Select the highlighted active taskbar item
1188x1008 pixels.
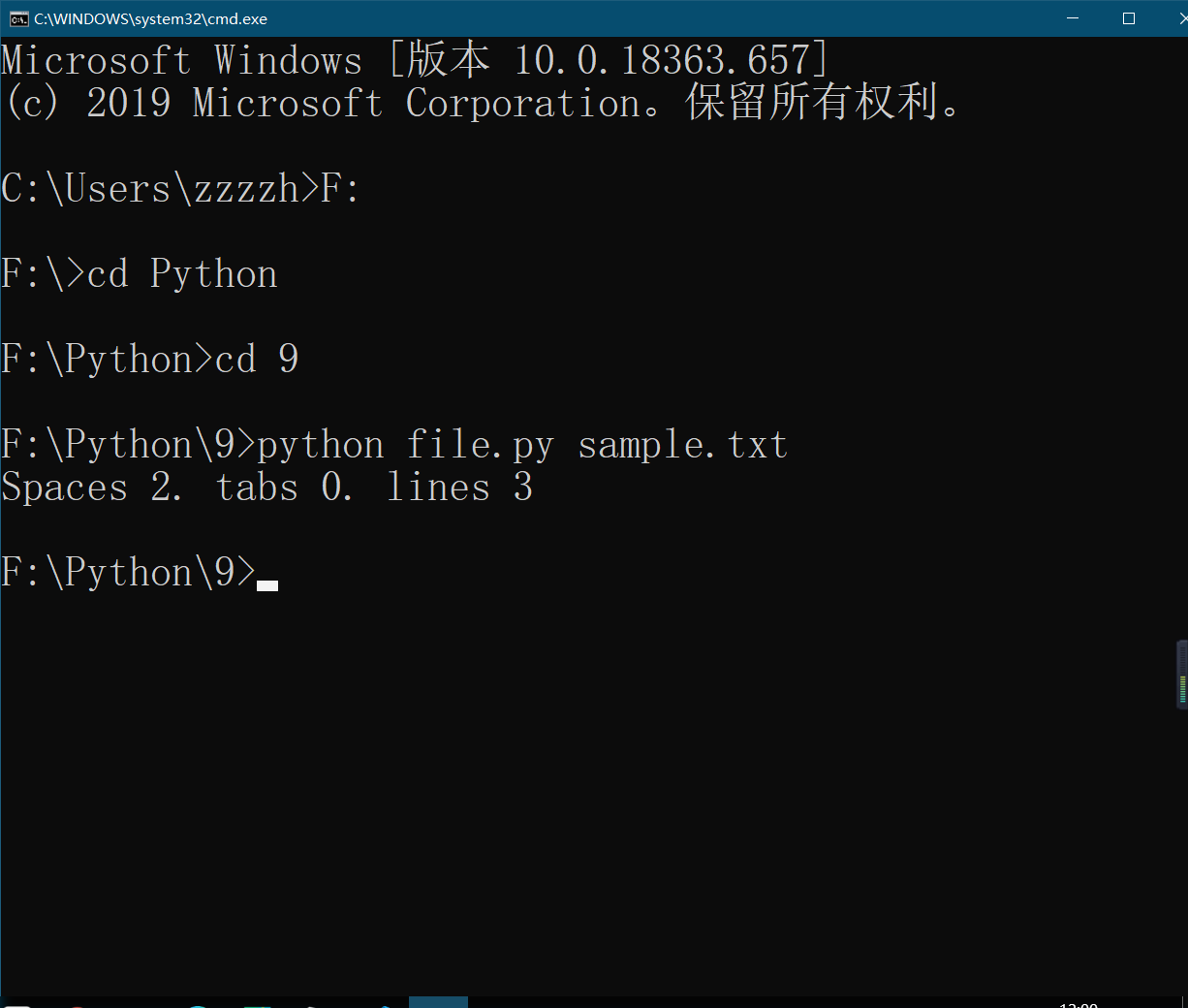tap(438, 1002)
